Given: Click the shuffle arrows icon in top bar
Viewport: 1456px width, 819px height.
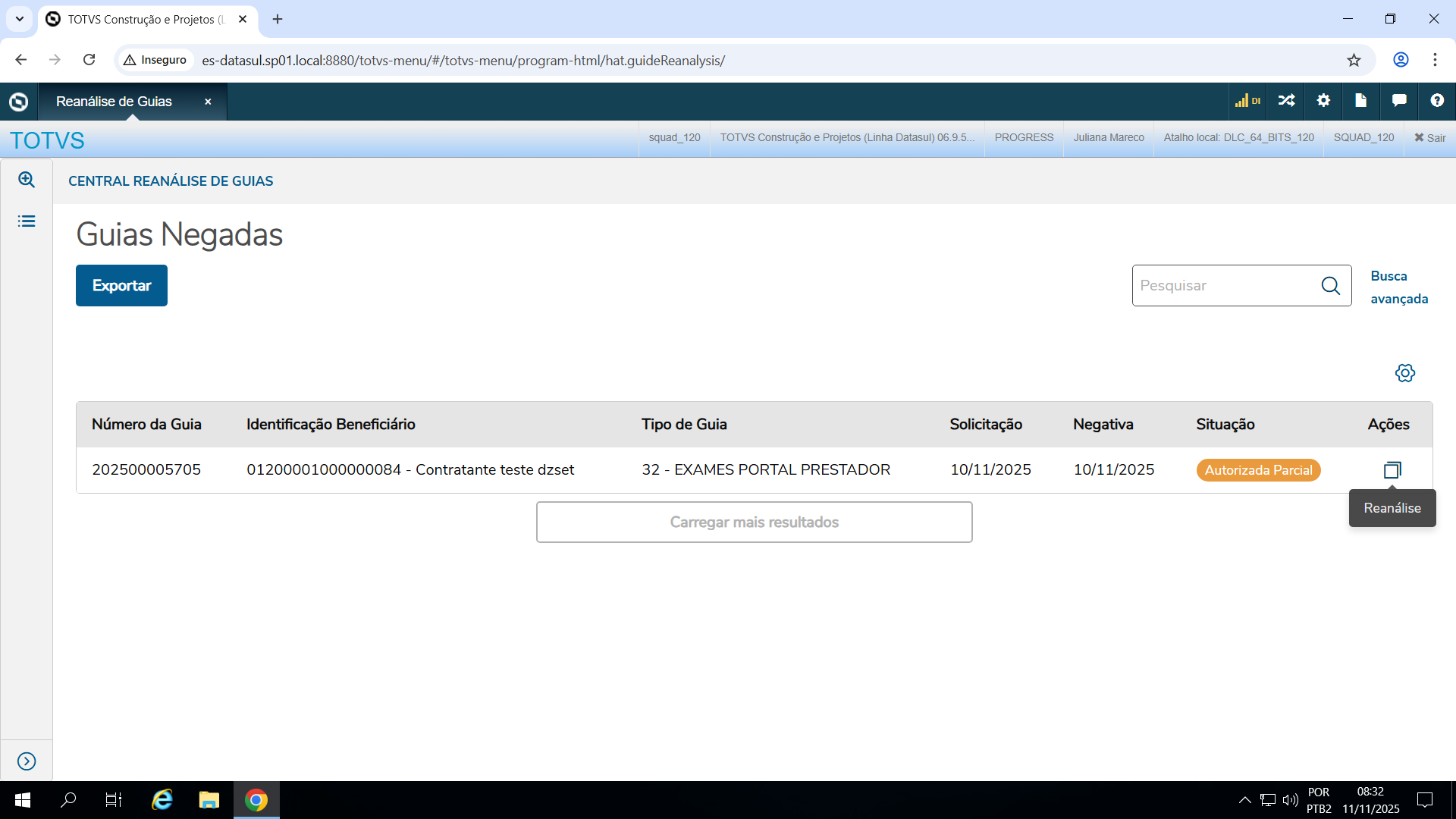Looking at the screenshot, I should [1286, 101].
